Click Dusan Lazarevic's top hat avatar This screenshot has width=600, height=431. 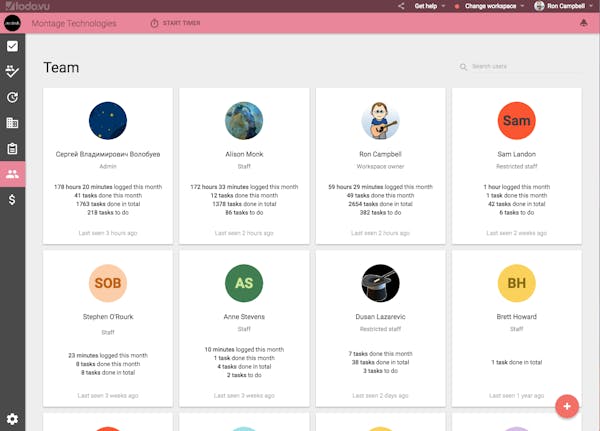point(380,283)
